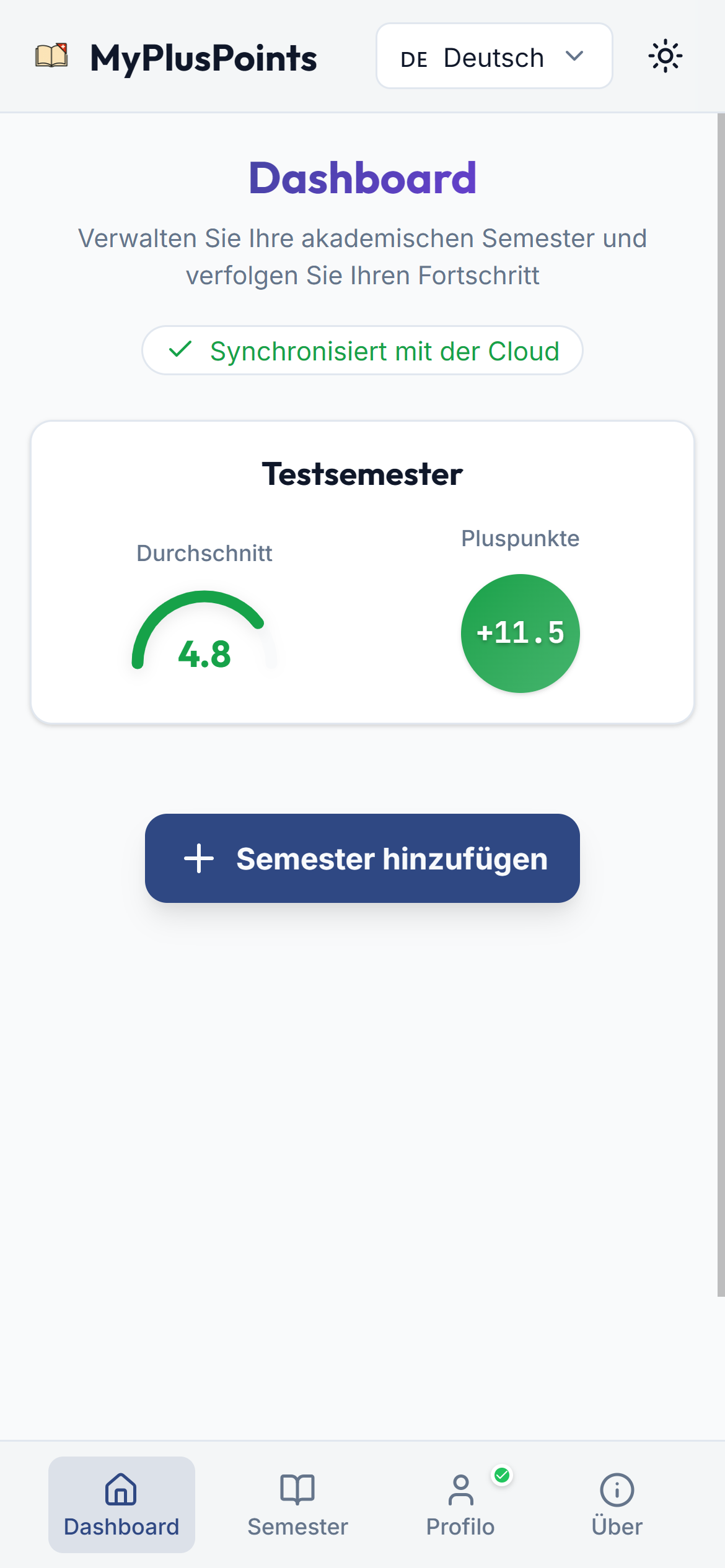Click the Semester open-book icon
This screenshot has height=1568, width=725.
[297, 1489]
